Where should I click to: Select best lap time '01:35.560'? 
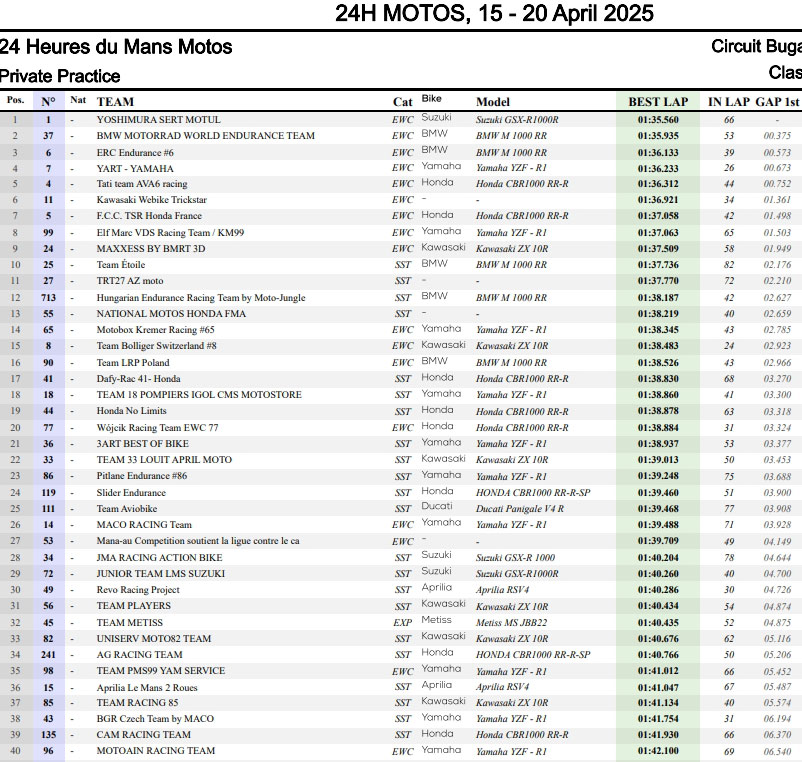click(658, 120)
